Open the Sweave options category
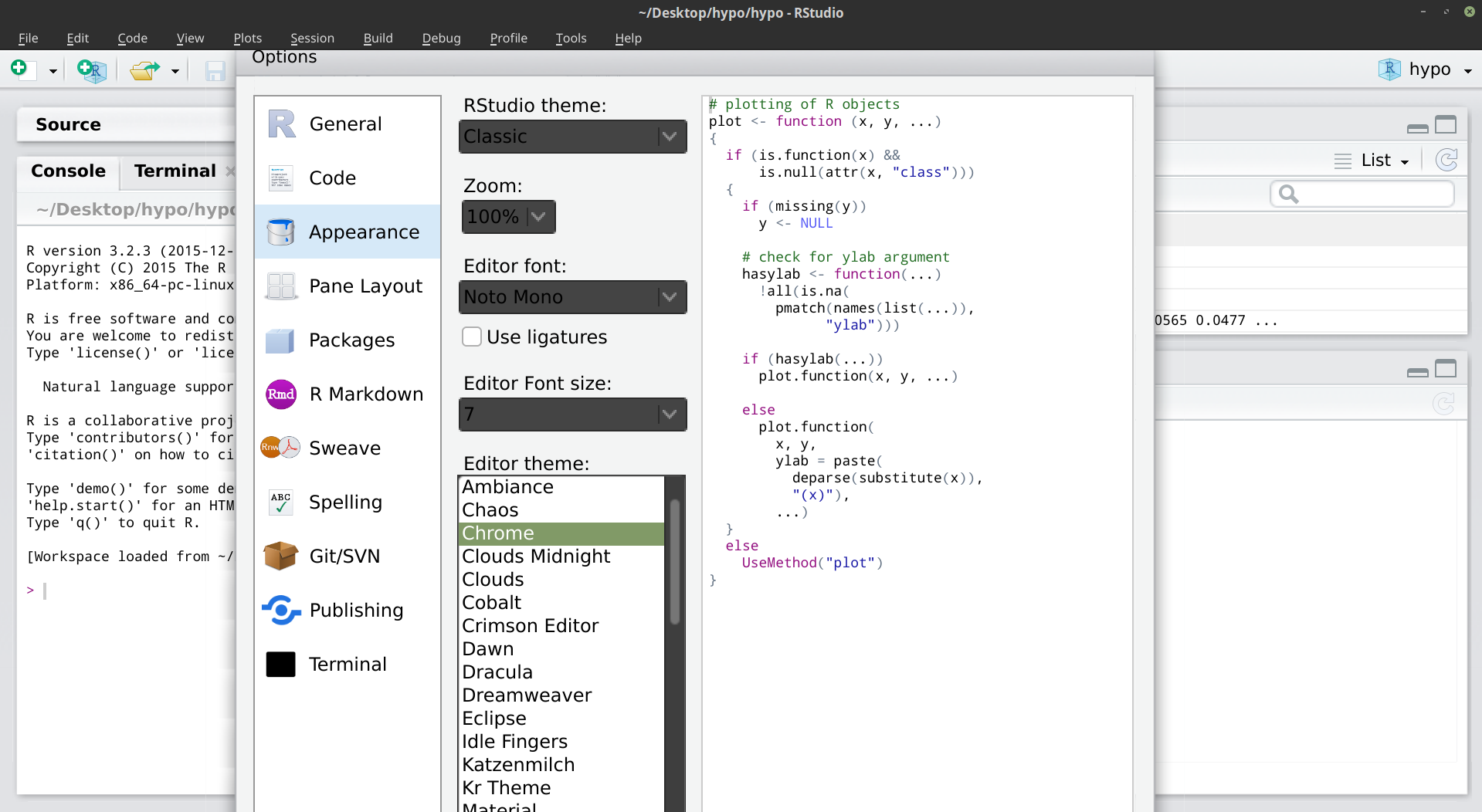The height and width of the screenshot is (812, 1482). 348,448
